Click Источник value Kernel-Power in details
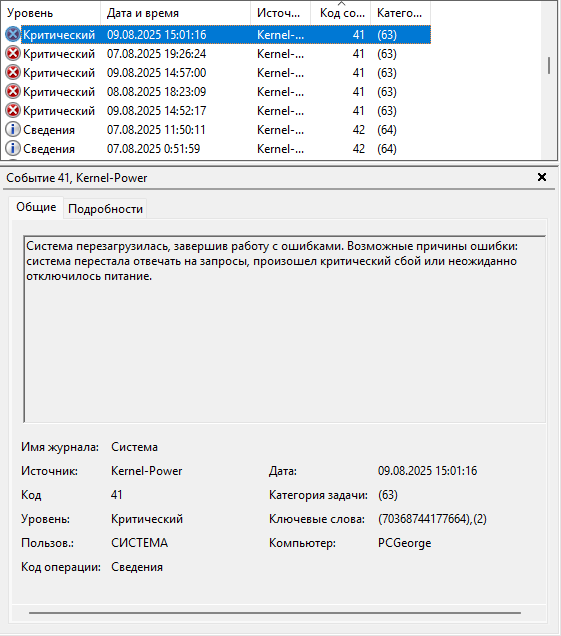Screen dimensions: 561x636 tap(146, 471)
